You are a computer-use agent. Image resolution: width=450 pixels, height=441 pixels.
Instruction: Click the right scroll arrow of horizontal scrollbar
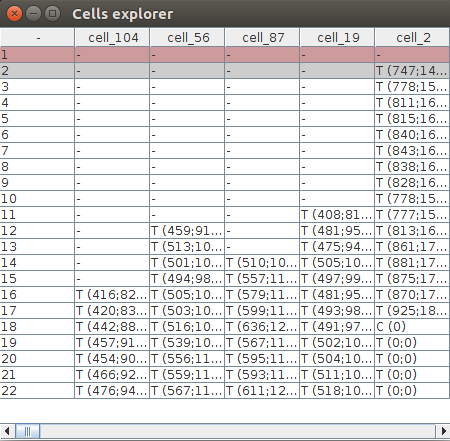[443, 431]
